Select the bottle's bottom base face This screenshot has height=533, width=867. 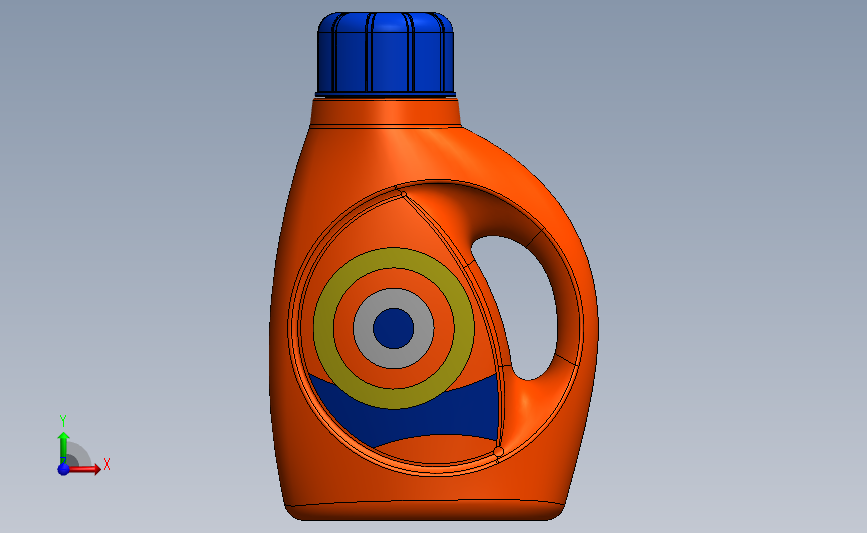point(426,510)
